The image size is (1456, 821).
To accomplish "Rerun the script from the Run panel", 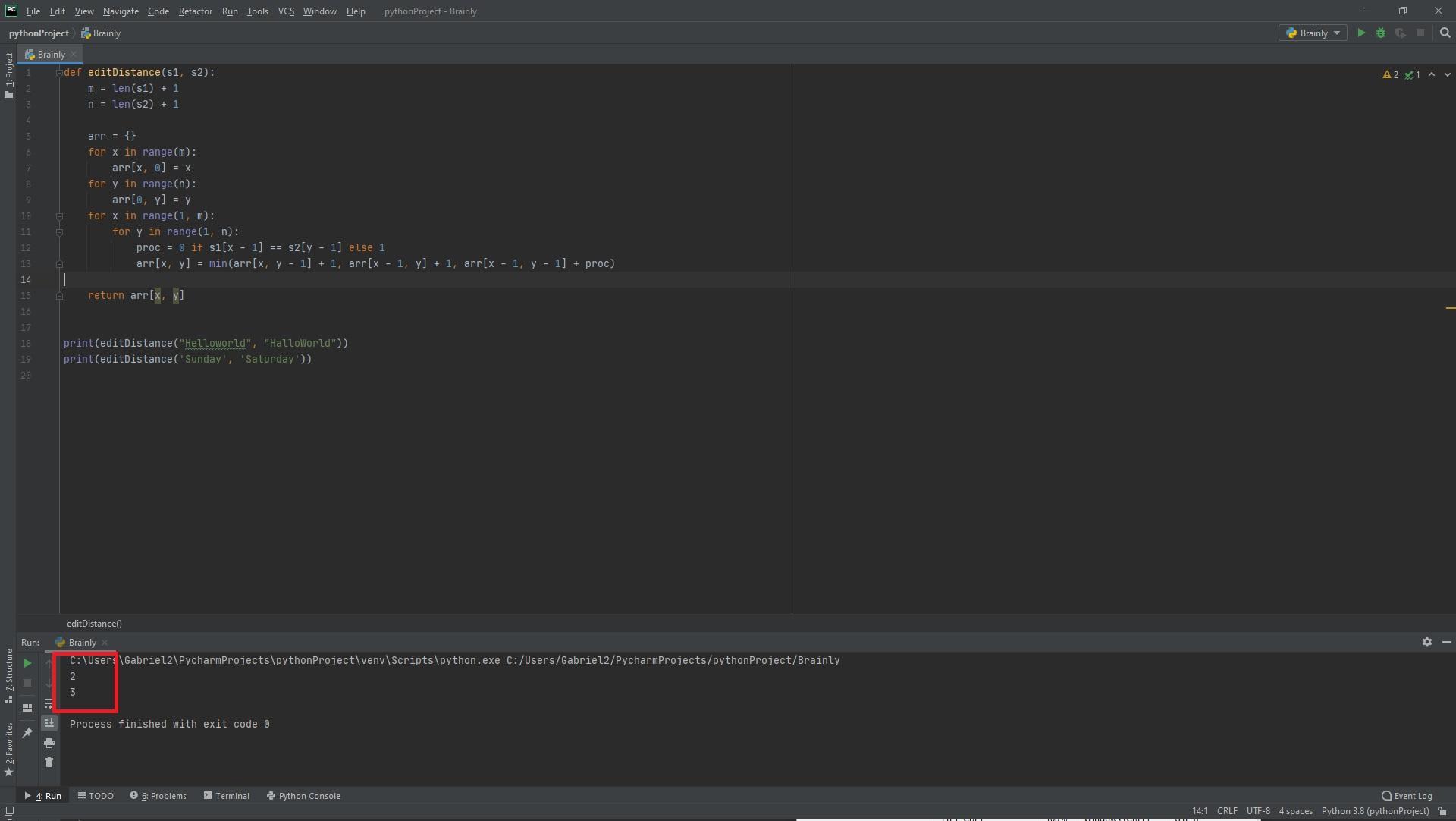I will click(x=27, y=663).
